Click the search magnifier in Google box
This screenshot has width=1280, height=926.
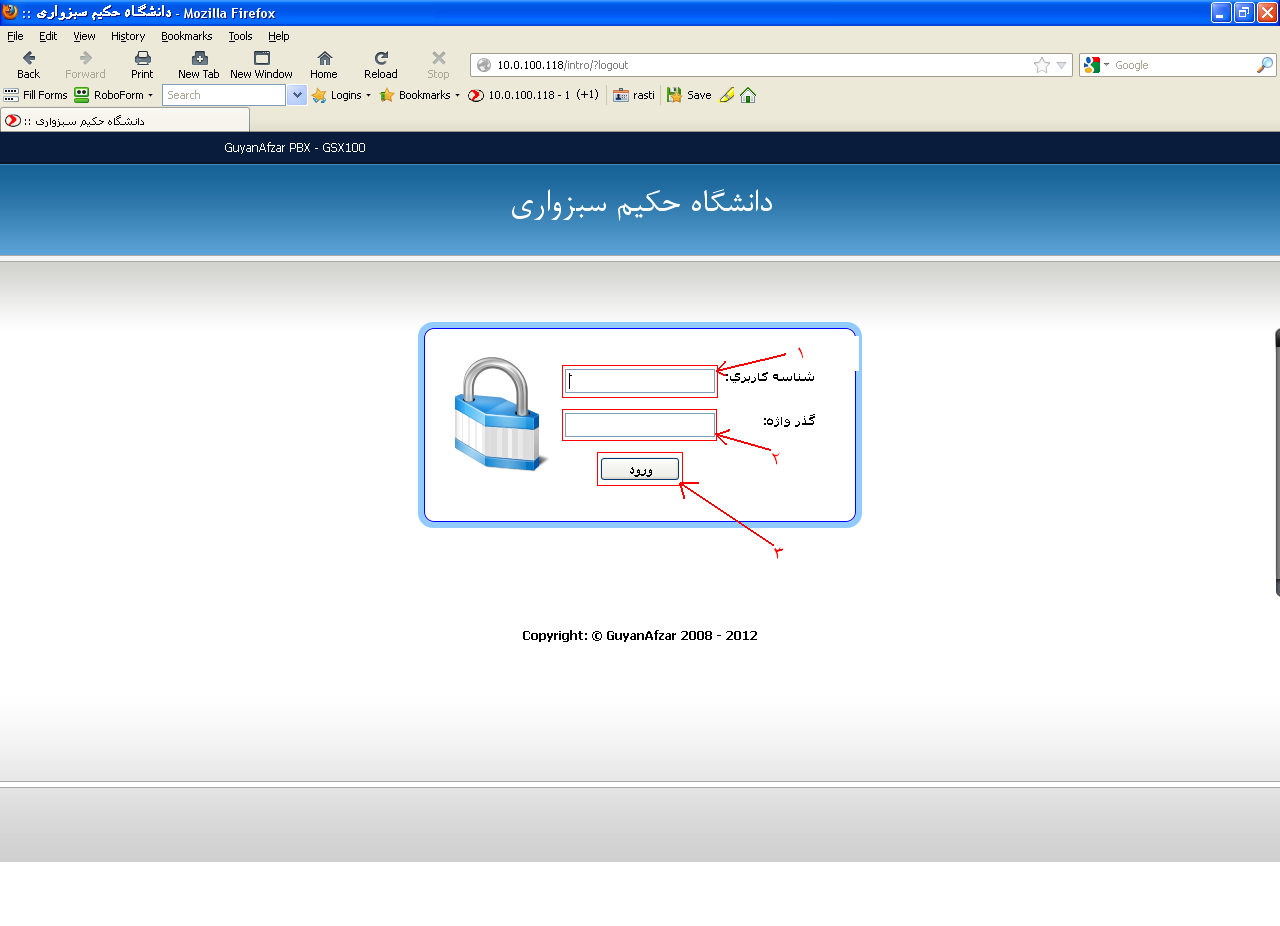[1265, 65]
